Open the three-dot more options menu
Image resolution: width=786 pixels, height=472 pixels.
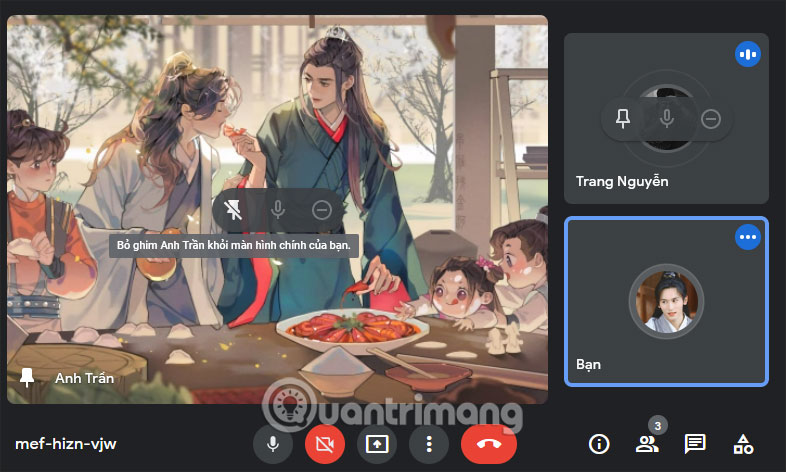coord(429,444)
